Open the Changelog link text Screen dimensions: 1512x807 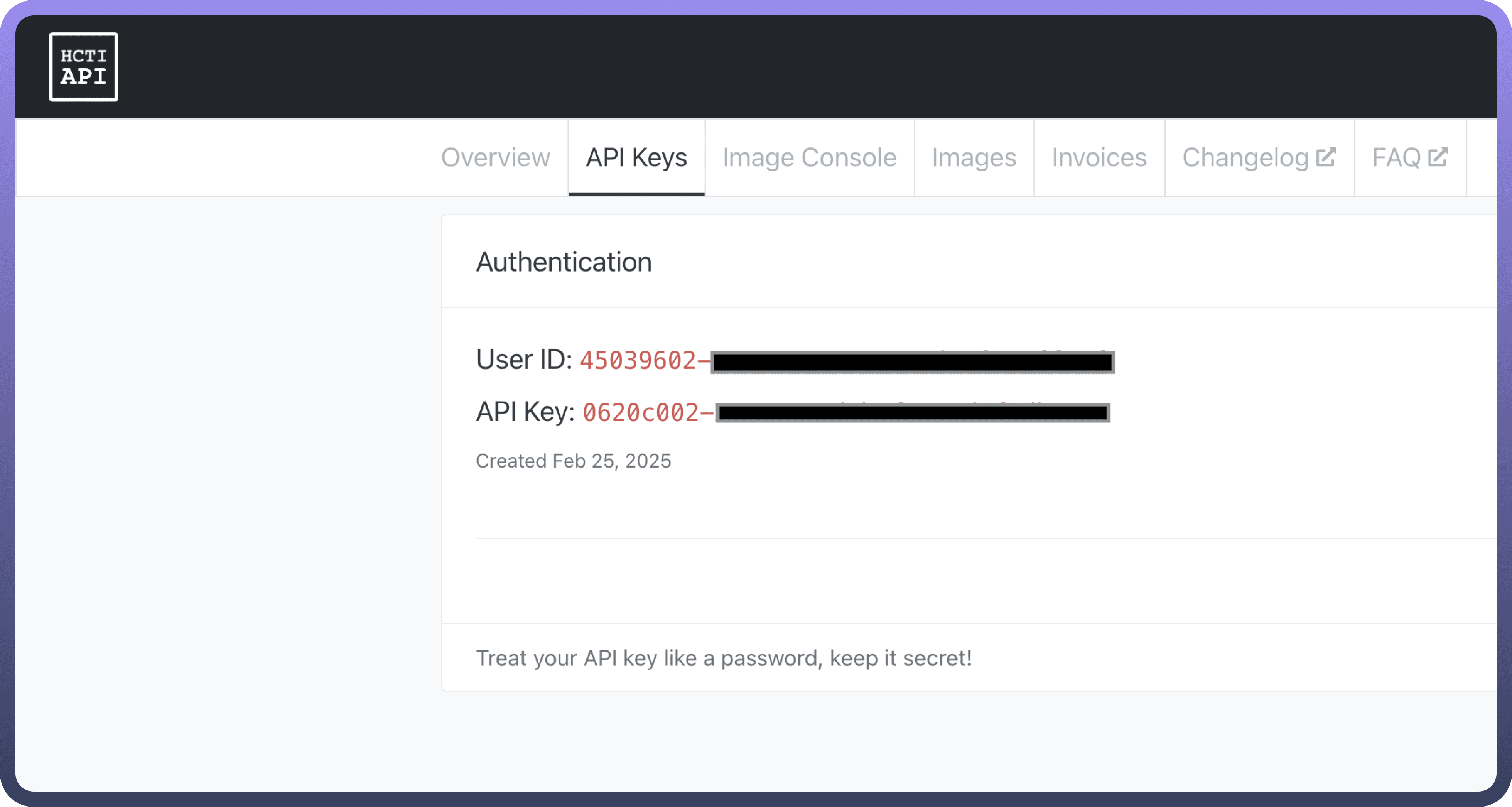pos(1245,157)
